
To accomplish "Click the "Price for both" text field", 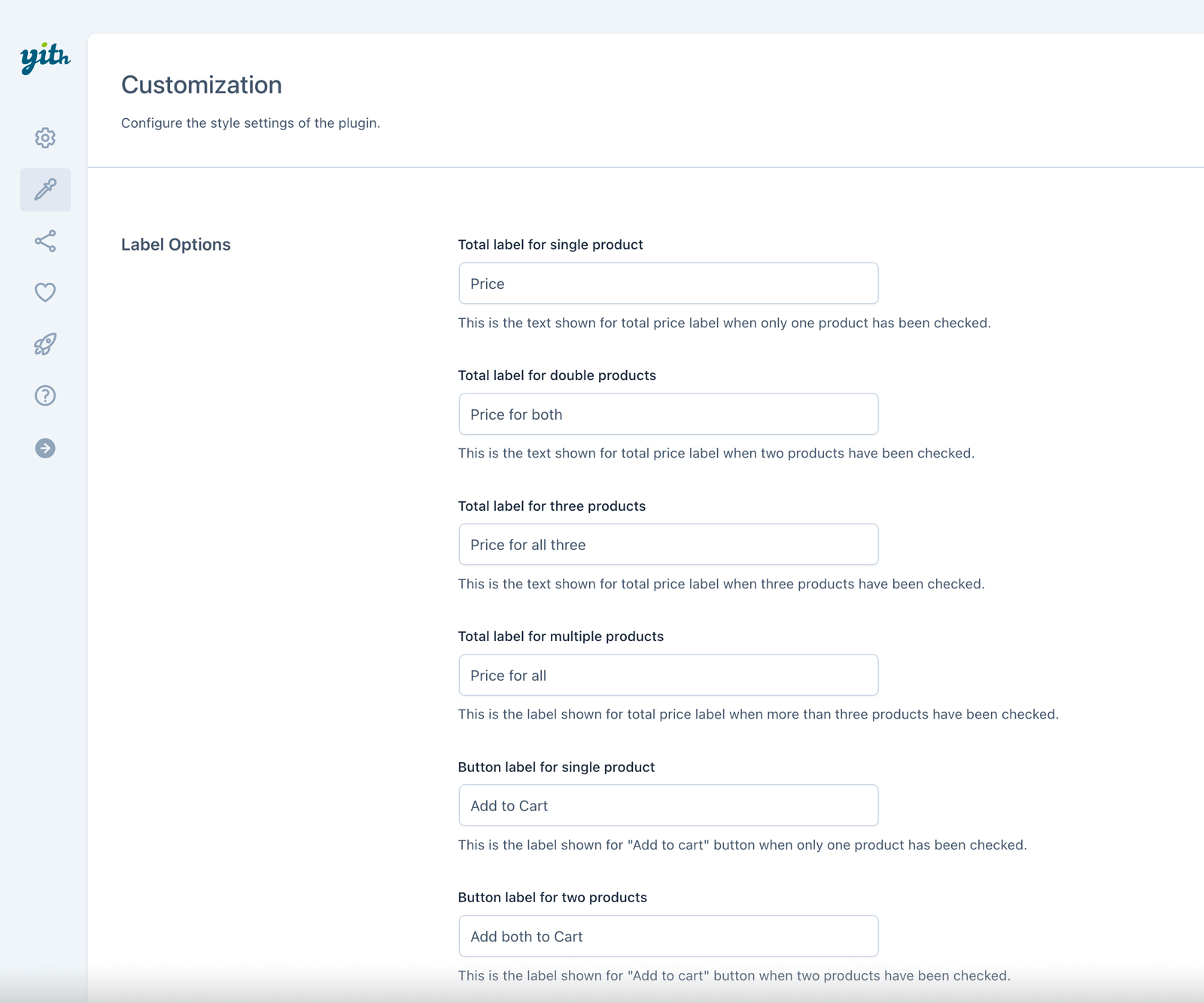I will 668,415.
